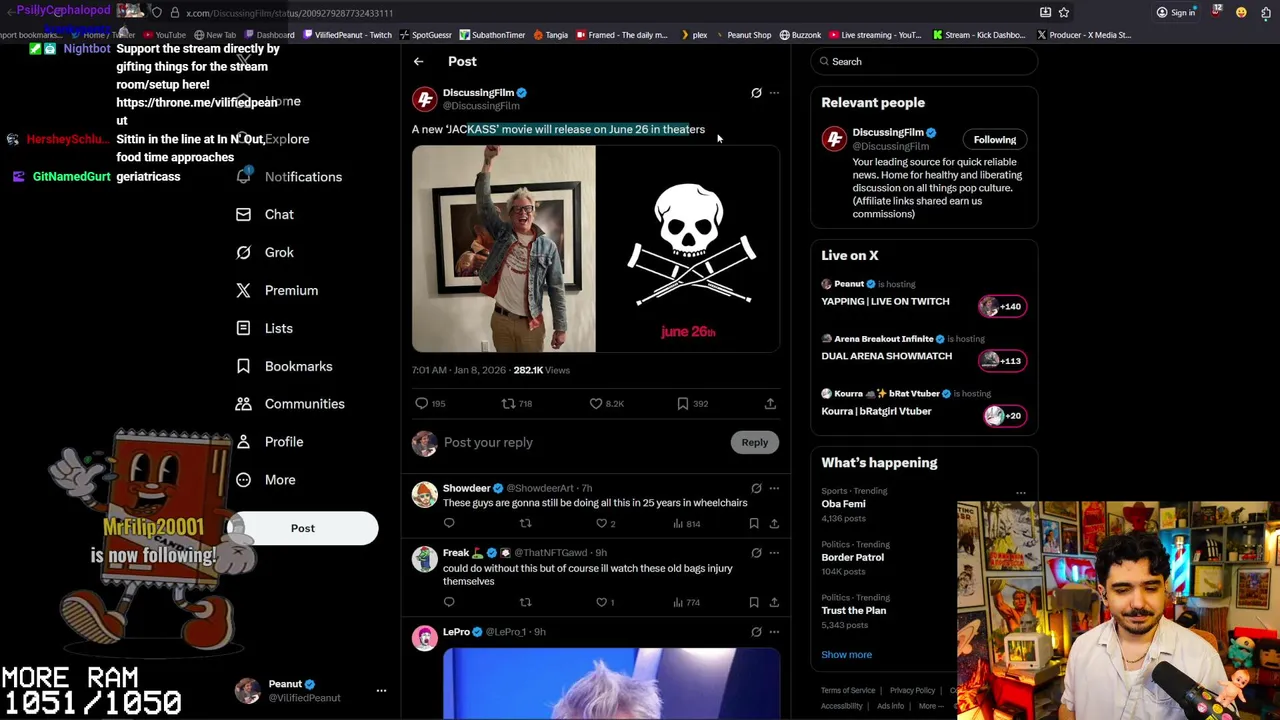Click the Communities people icon

click(243, 404)
